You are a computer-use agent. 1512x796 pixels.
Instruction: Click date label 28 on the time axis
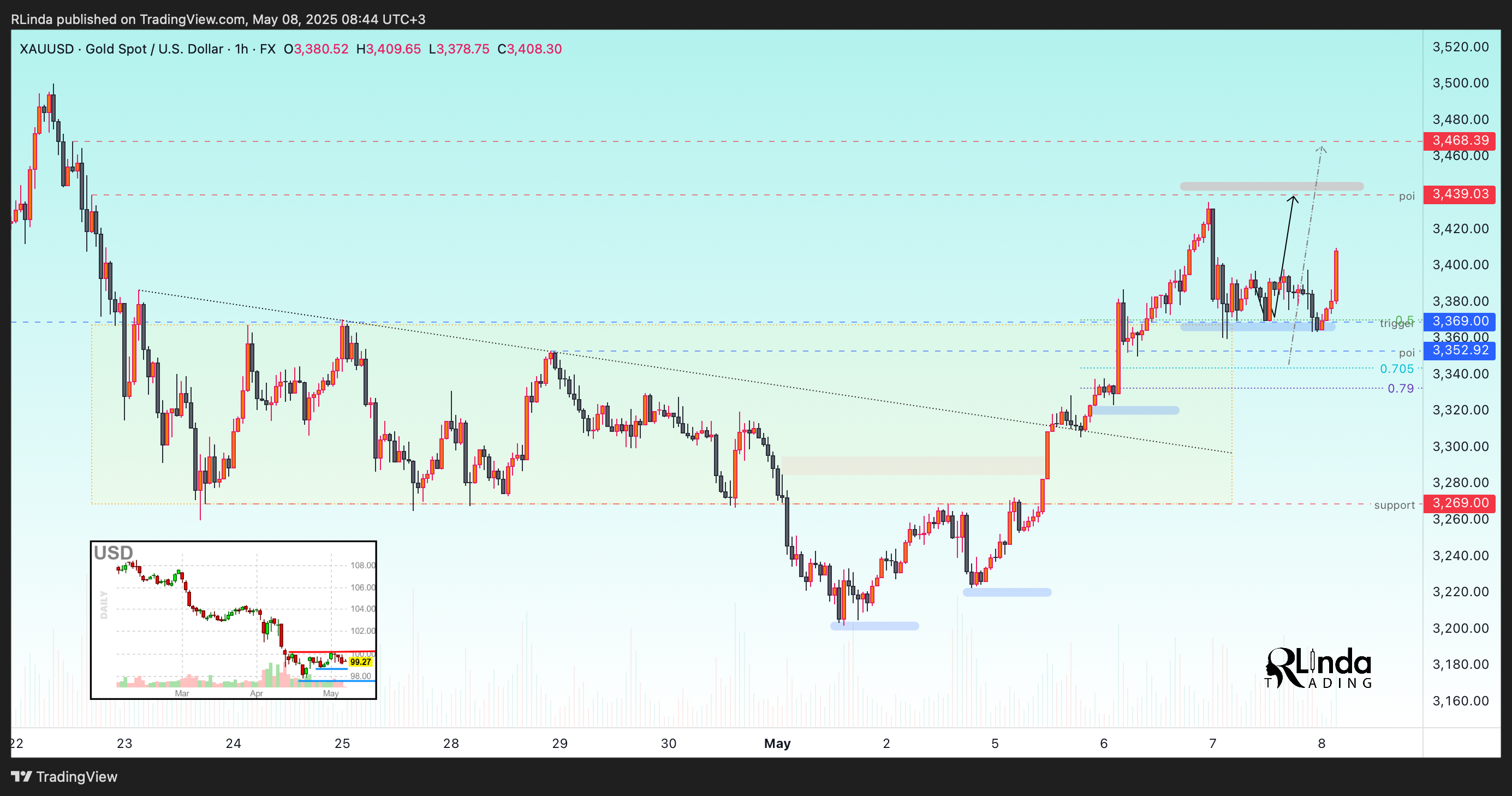(x=451, y=744)
